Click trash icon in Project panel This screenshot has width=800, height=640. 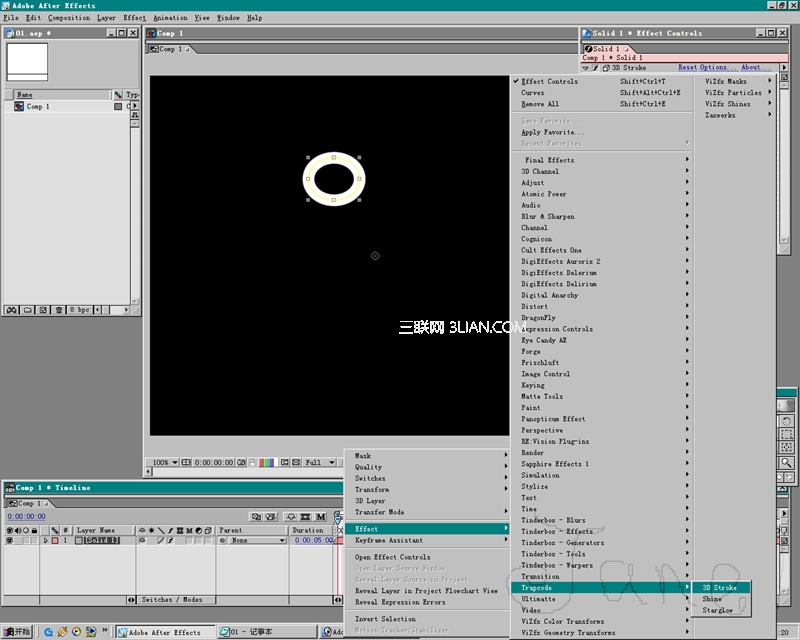point(60,310)
